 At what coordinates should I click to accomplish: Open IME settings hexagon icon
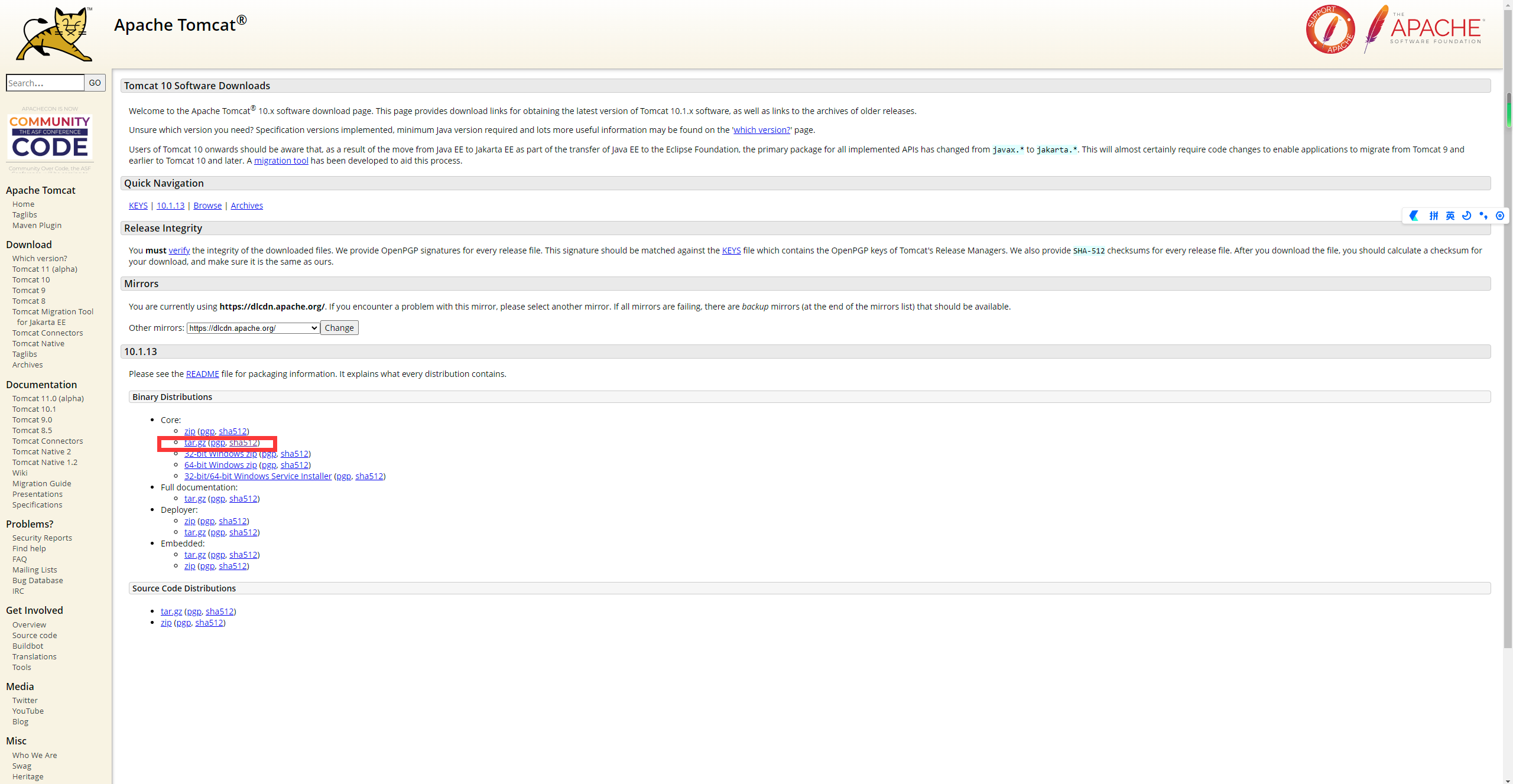[1500, 216]
